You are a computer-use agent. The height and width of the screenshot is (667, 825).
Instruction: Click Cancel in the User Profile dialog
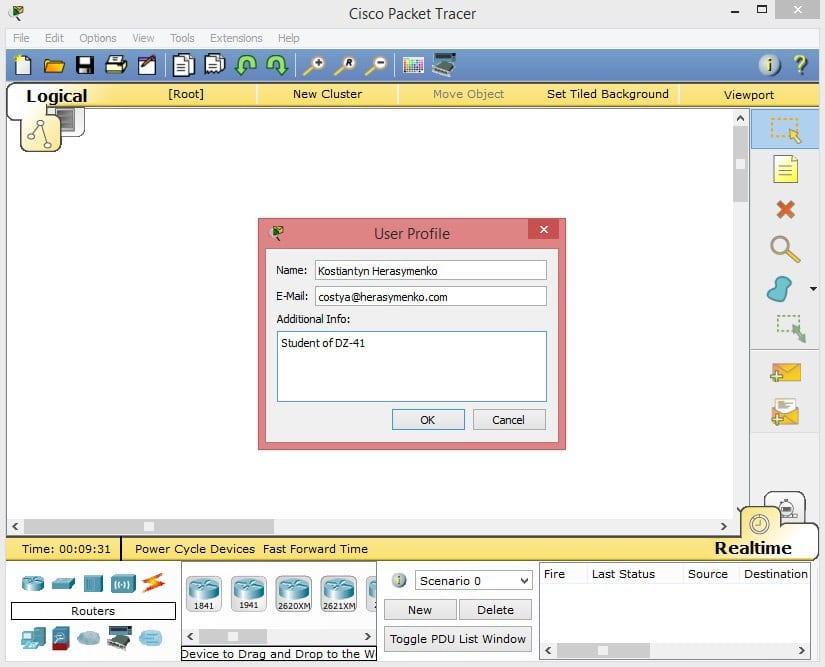[508, 420]
